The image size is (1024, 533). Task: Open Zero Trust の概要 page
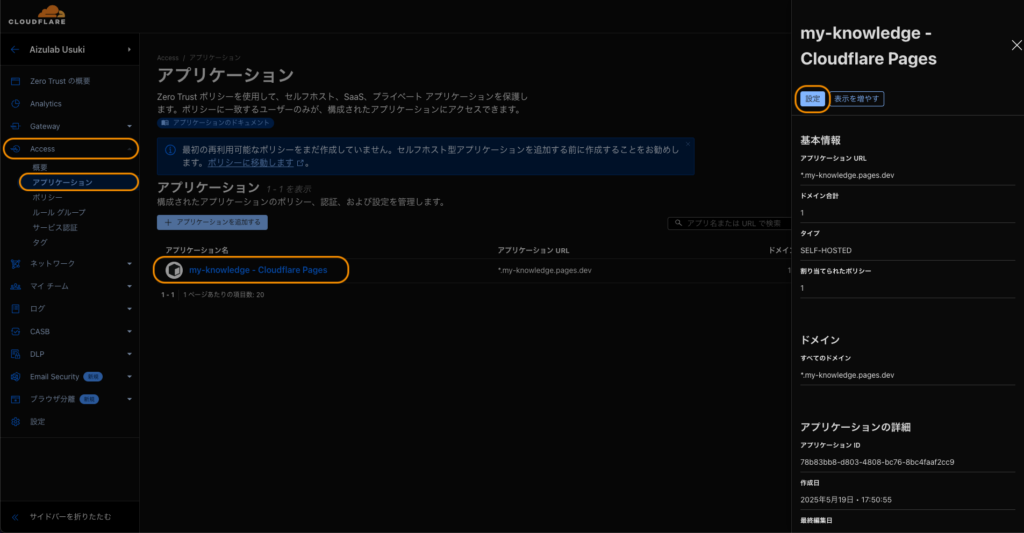(x=60, y=81)
